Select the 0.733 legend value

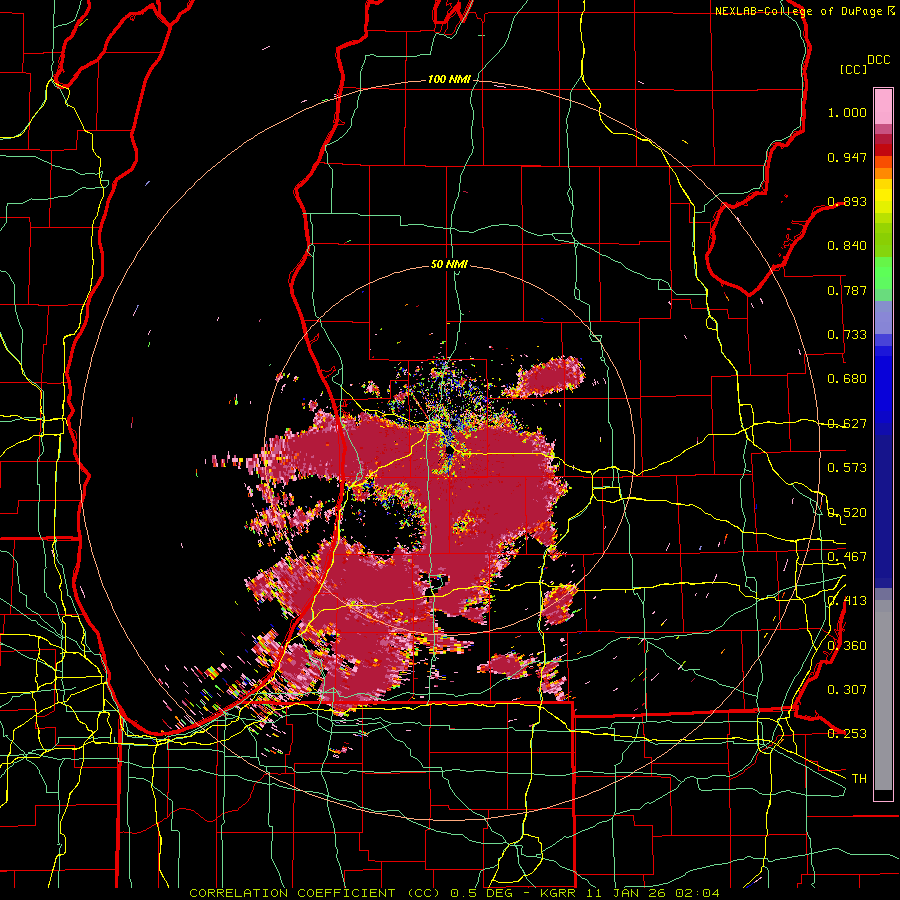pos(847,335)
